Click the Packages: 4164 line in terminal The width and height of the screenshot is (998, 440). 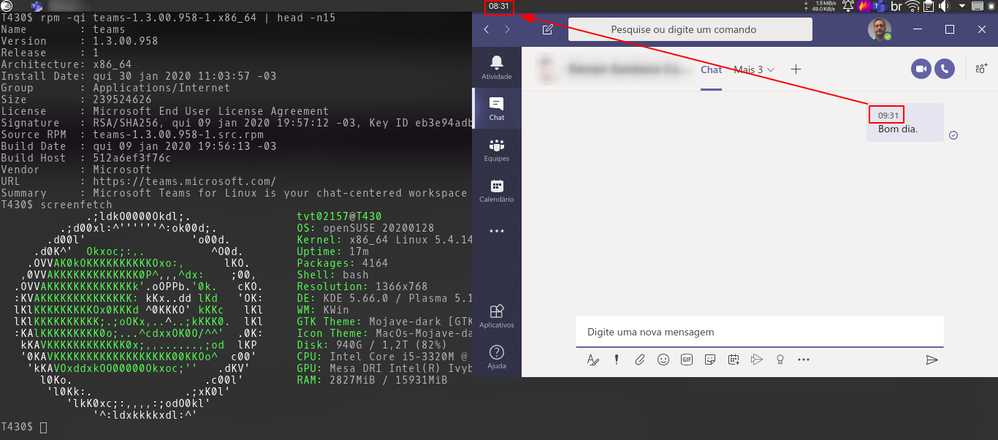(x=342, y=263)
